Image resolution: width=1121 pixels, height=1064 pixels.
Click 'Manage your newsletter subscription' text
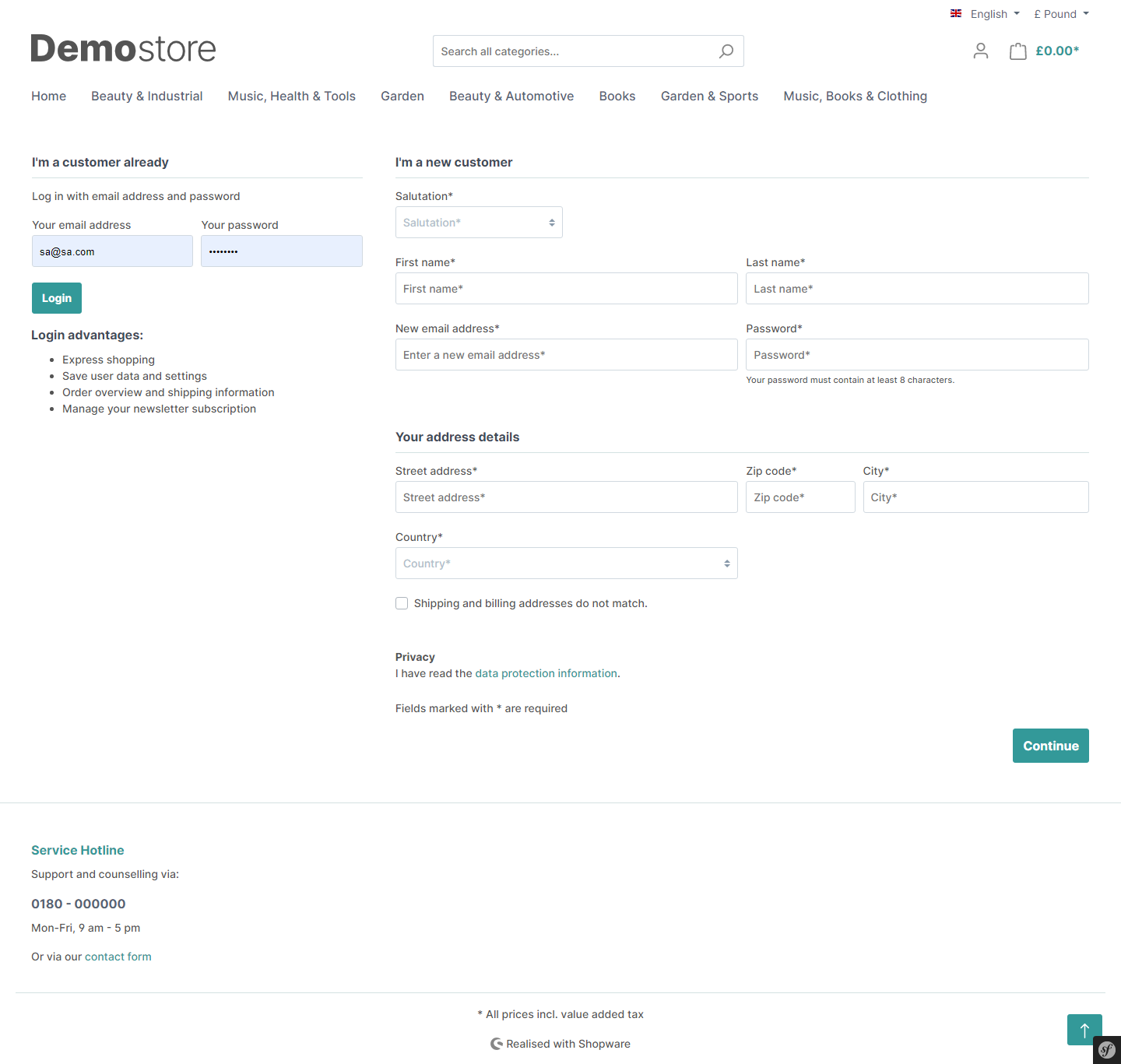click(159, 409)
